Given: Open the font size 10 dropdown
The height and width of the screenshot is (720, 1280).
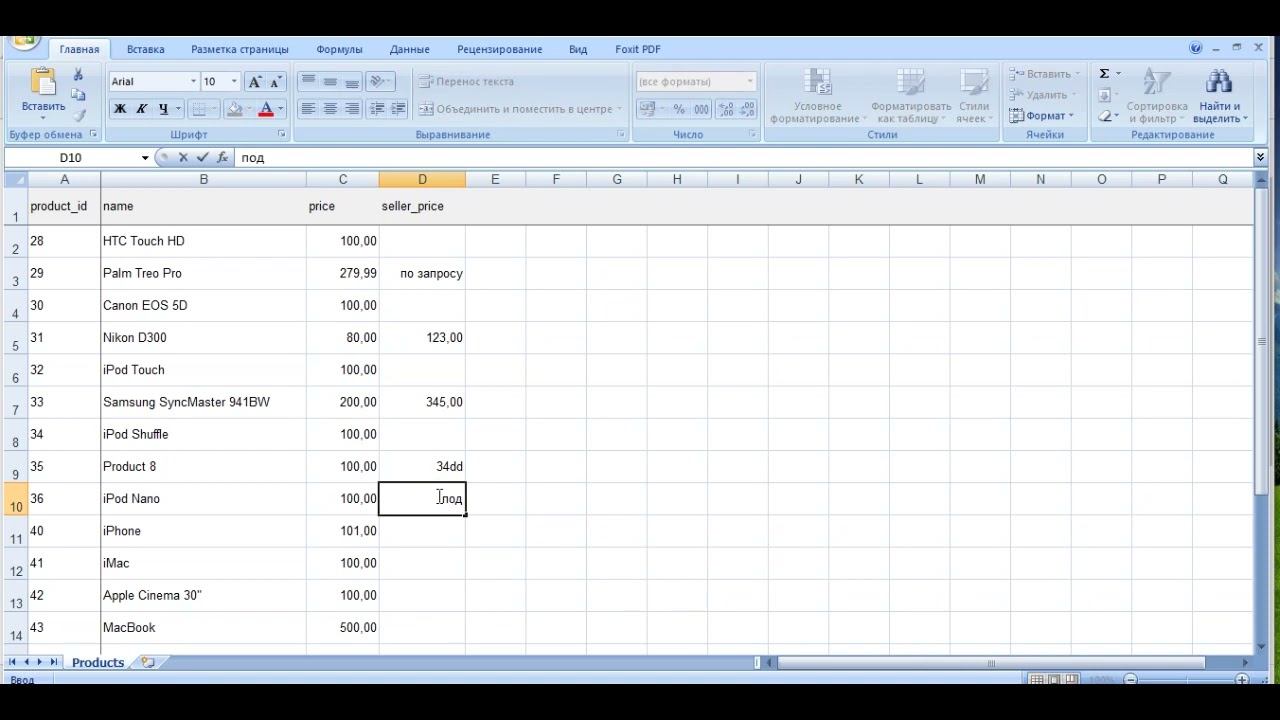Looking at the screenshot, I should [235, 82].
